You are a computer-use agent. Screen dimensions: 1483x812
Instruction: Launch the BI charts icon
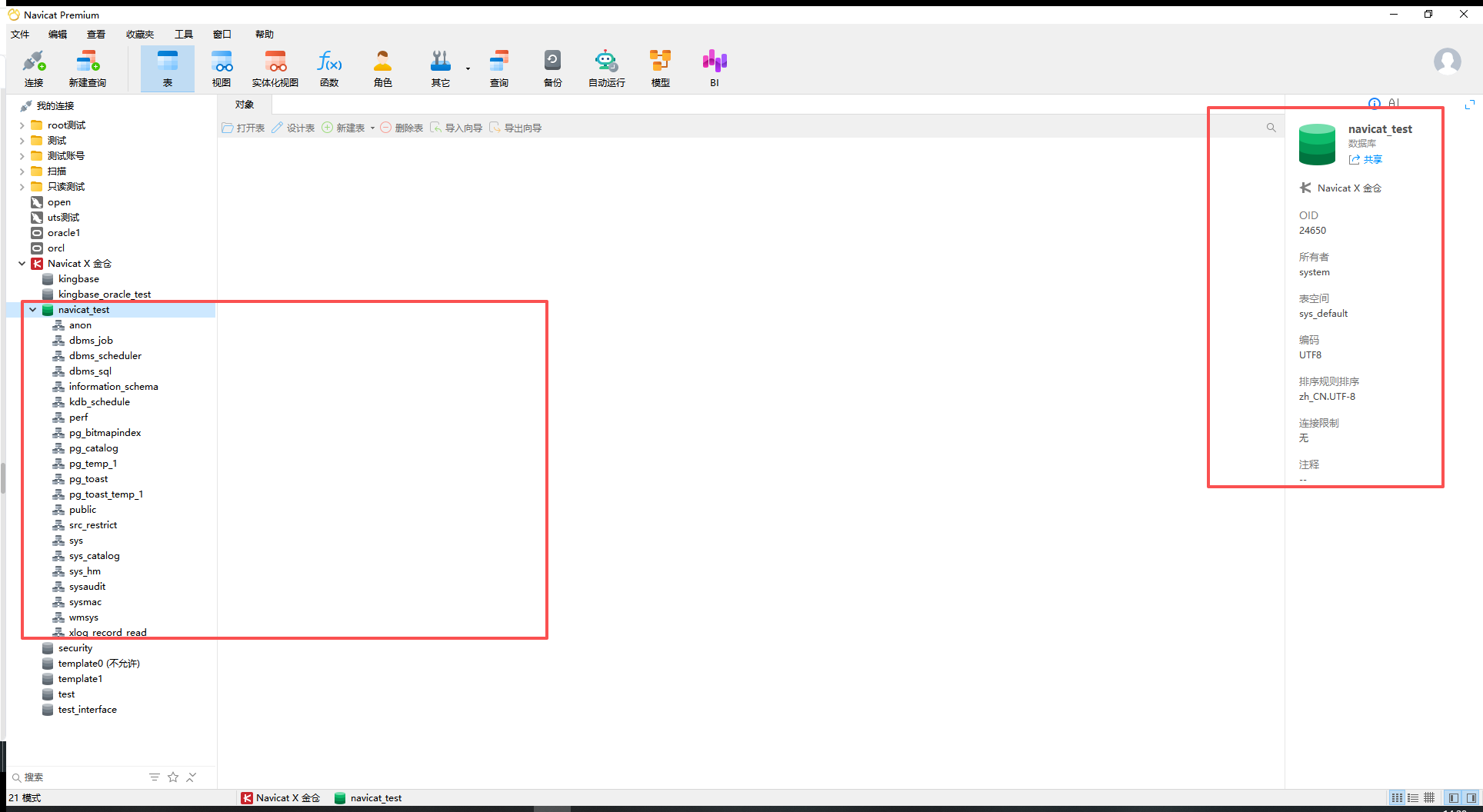[715, 68]
